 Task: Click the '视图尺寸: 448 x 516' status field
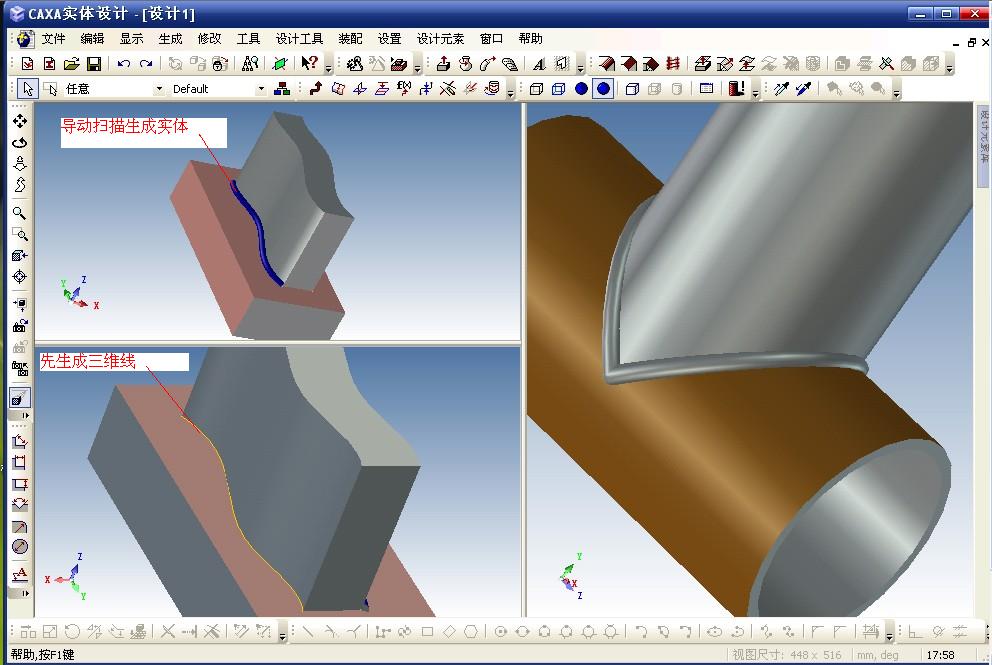point(787,655)
